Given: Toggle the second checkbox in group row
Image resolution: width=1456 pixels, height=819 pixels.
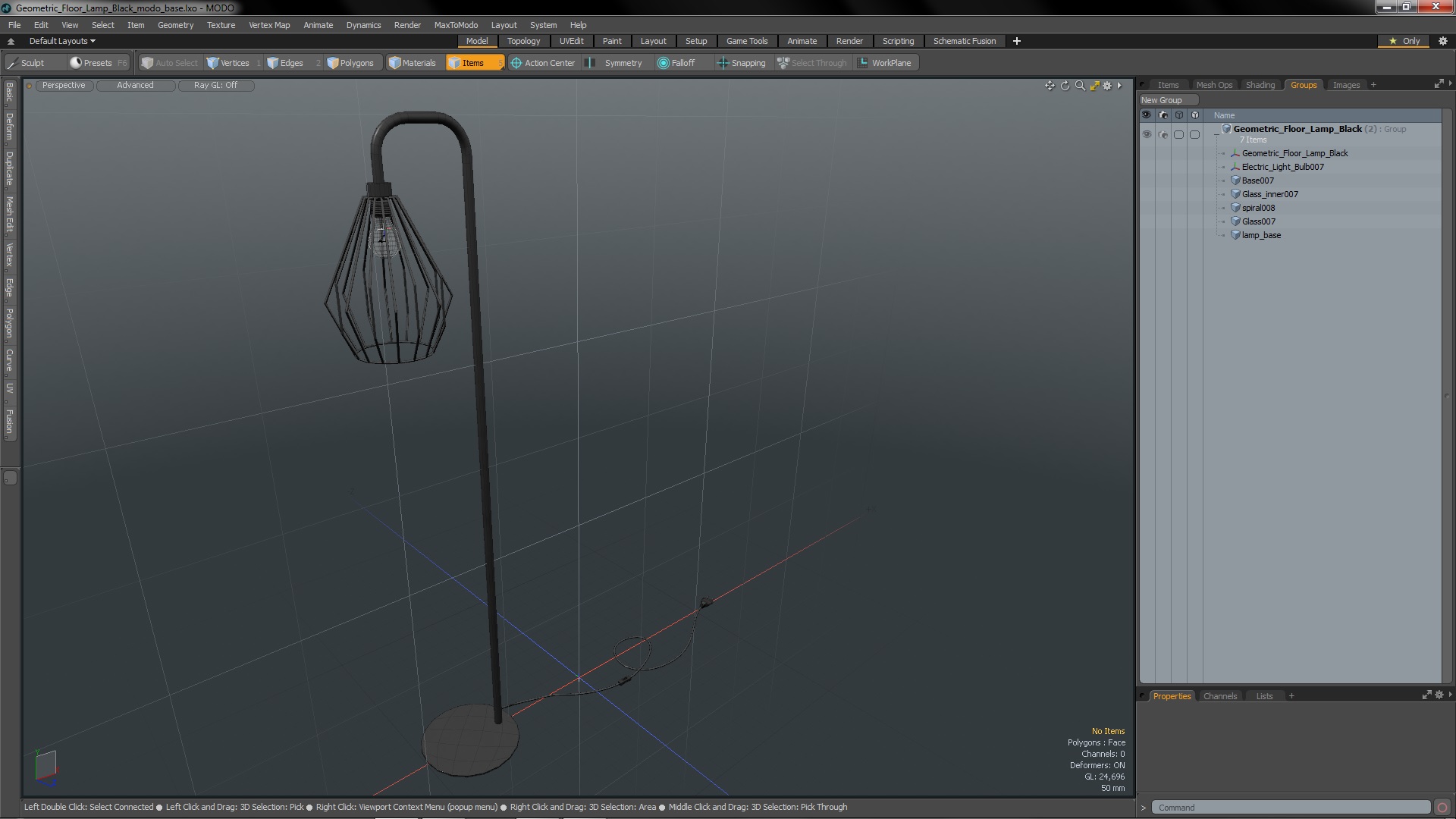Looking at the screenshot, I should click(1194, 134).
